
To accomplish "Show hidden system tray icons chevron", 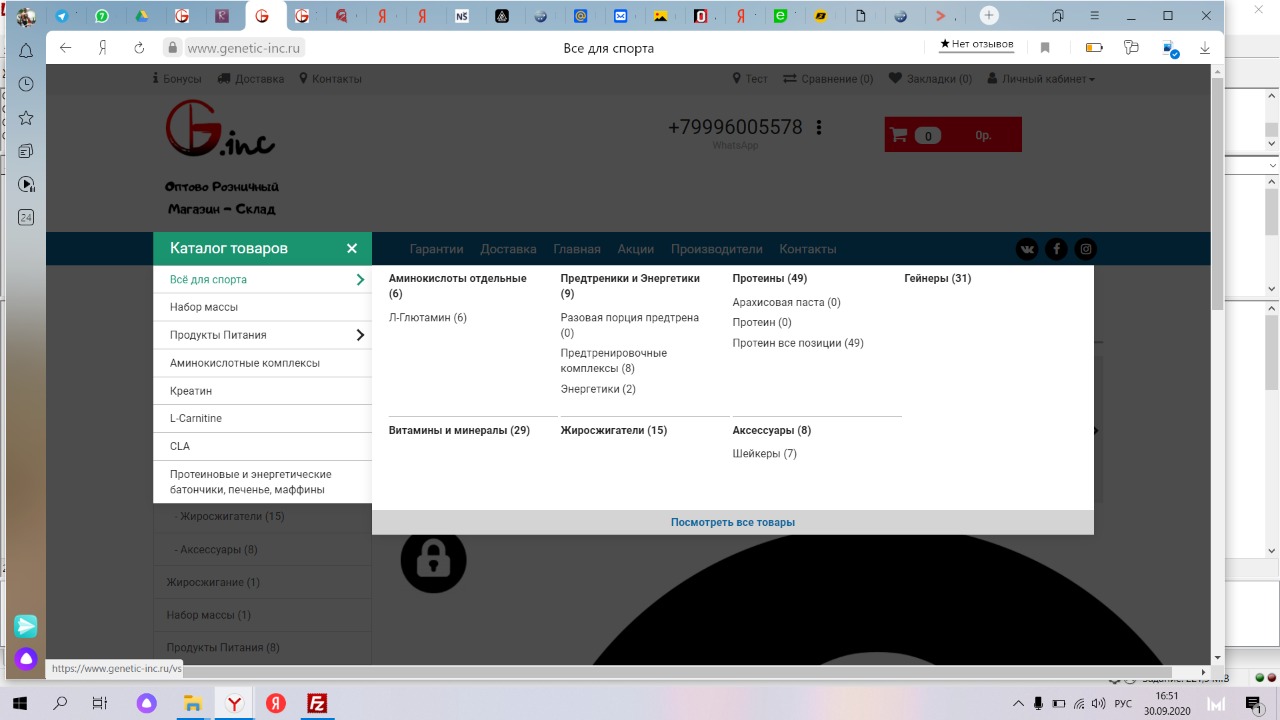I will point(1018,704).
